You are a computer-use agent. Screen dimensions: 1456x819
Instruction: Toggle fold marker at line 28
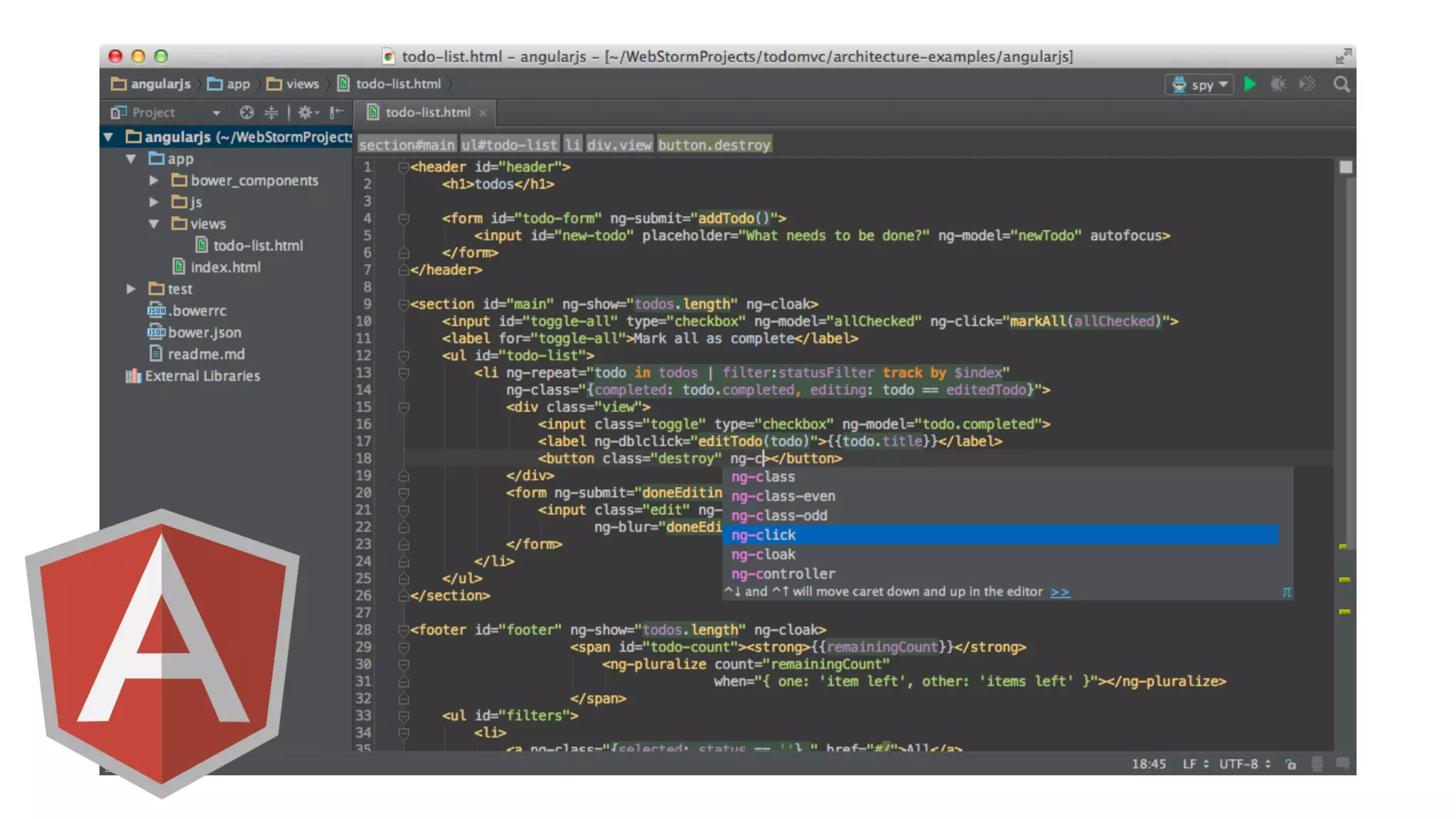point(403,630)
